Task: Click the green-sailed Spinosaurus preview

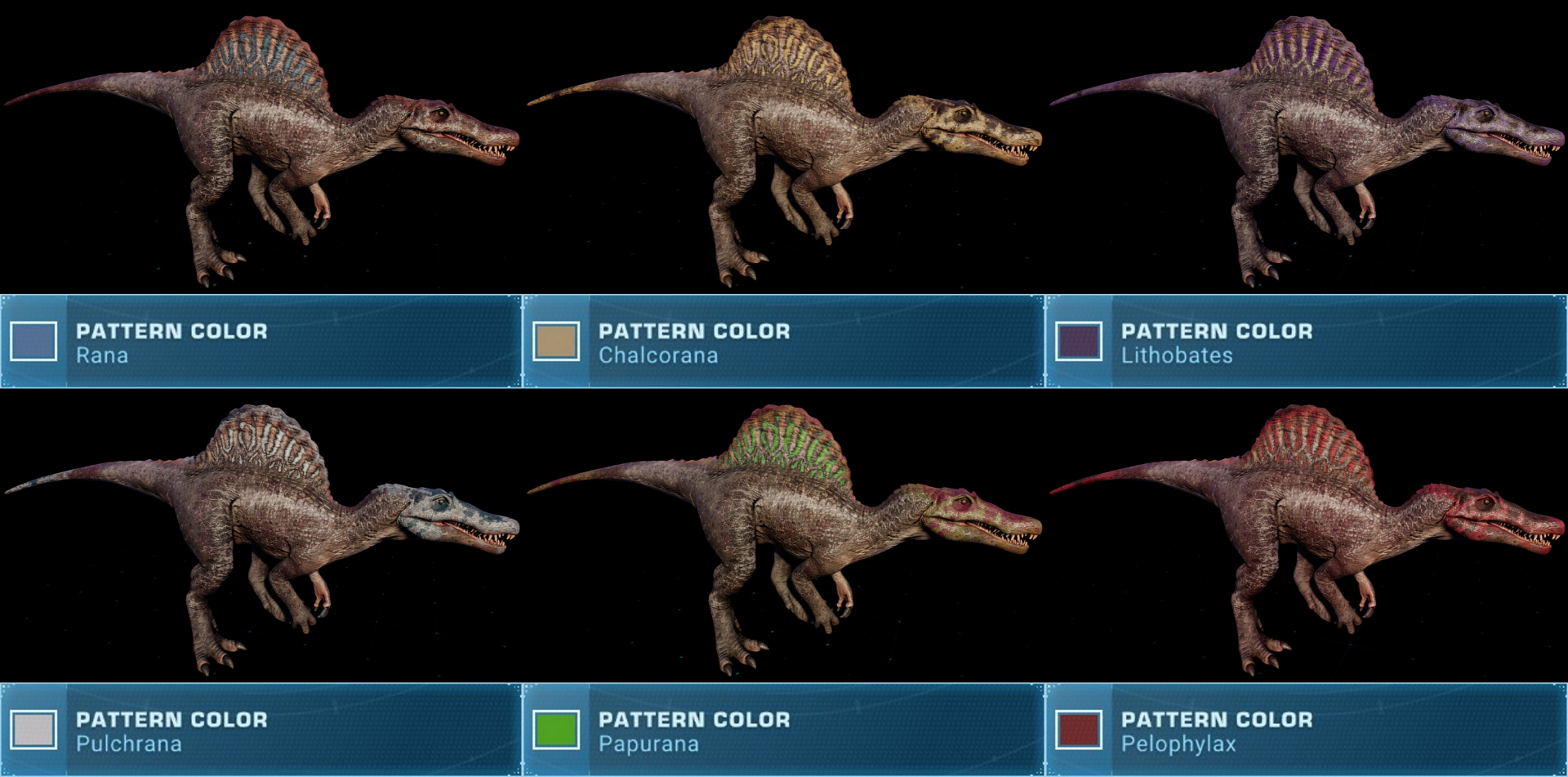Action: [x=784, y=539]
